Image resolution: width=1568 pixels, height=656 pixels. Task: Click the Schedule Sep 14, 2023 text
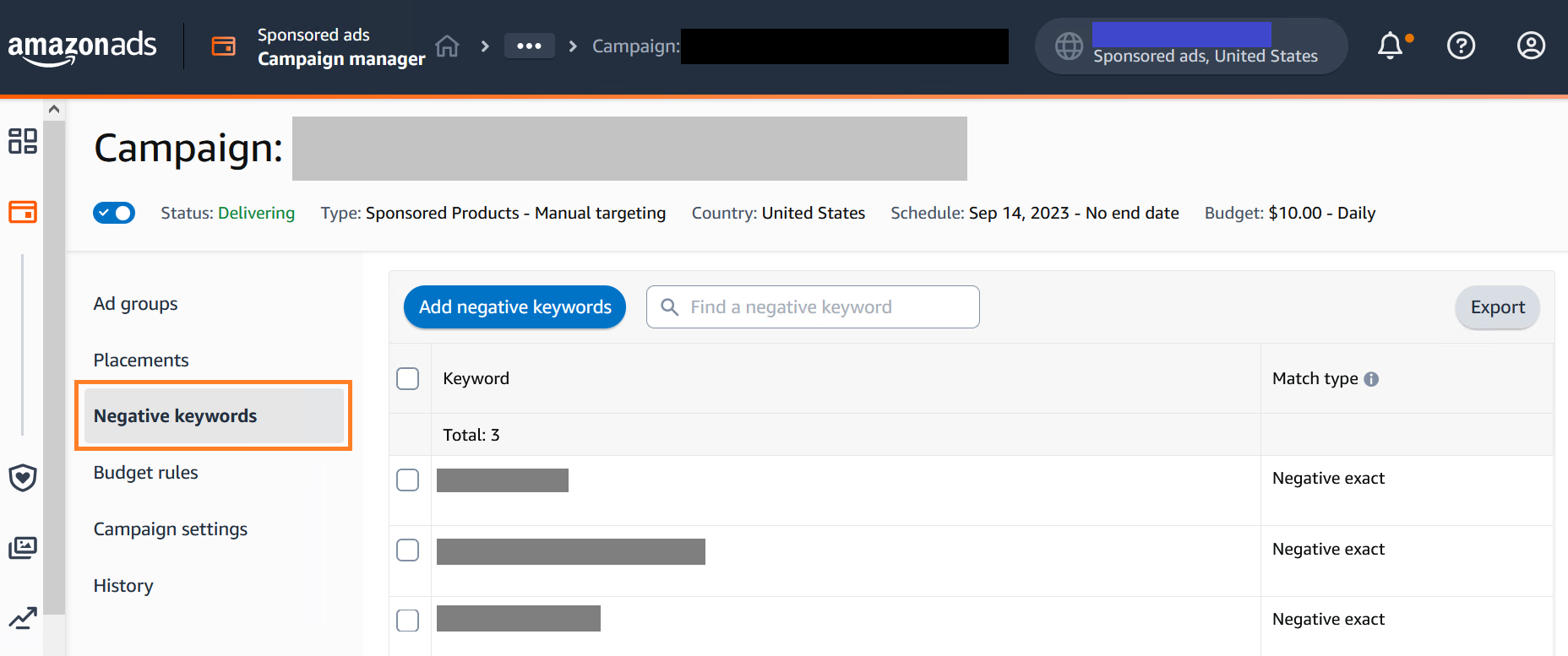pos(1035,213)
